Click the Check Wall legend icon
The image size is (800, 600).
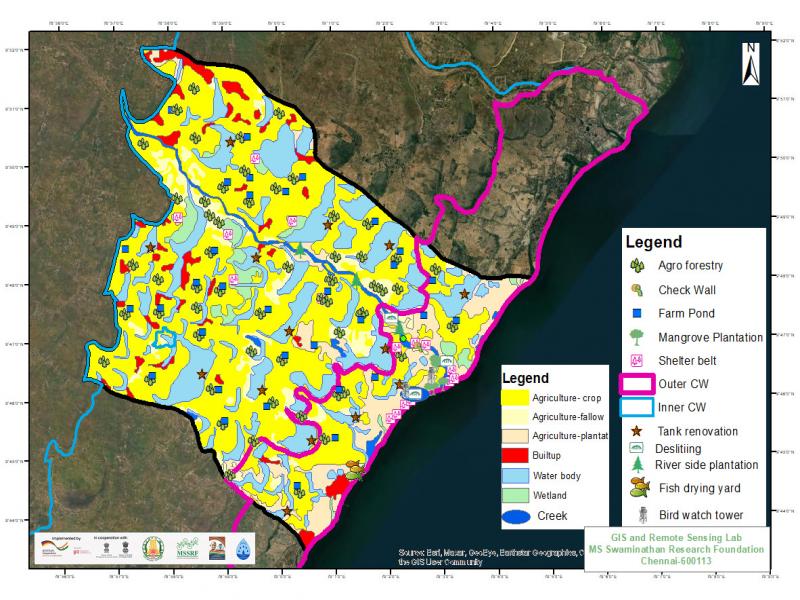coord(636,290)
